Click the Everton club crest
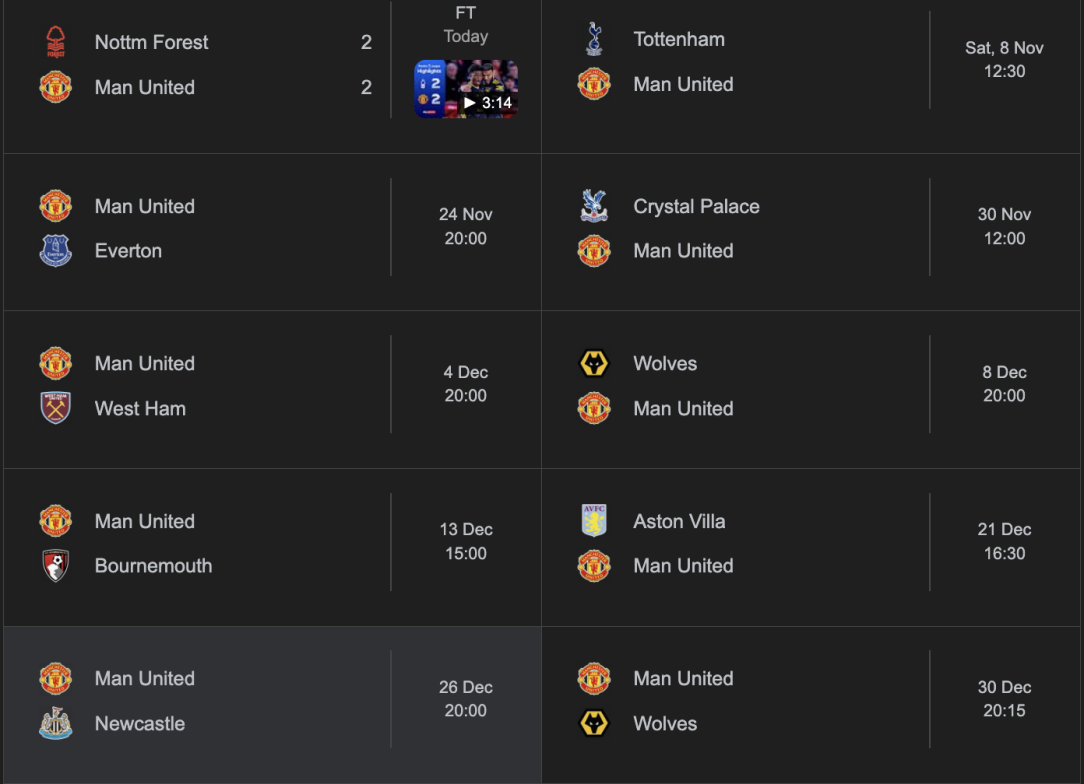Image resolution: width=1084 pixels, height=784 pixels. coord(56,251)
